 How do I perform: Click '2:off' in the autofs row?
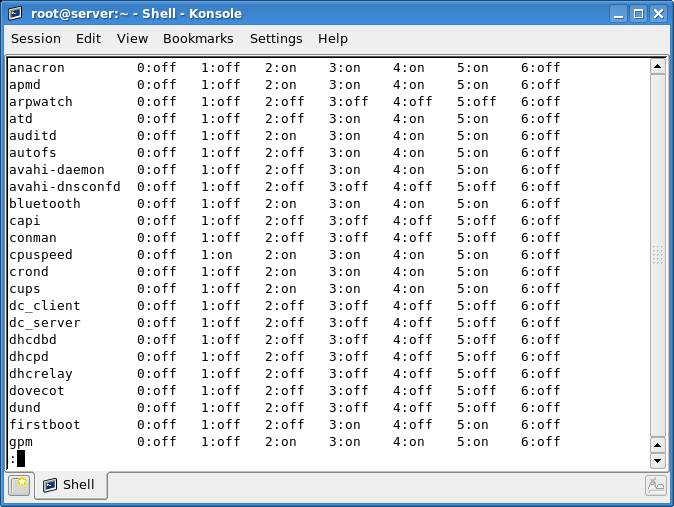(x=285, y=153)
